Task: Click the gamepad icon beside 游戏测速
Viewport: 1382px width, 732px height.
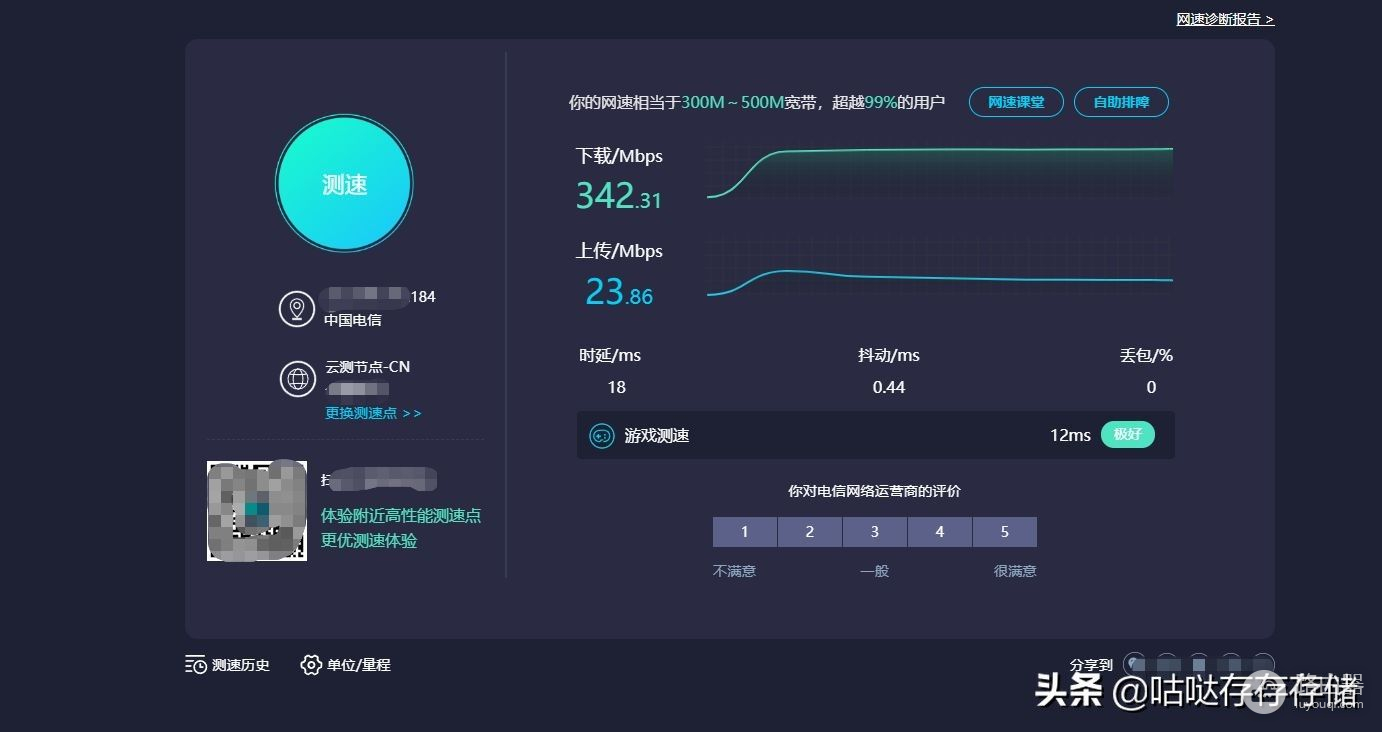Action: point(601,436)
